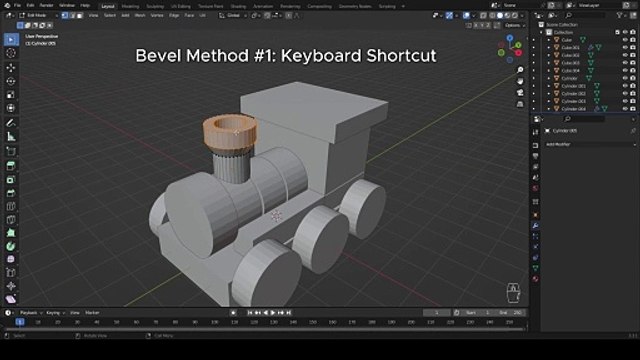
Task: Select the Bevel tool
Action: pyautogui.click(x=11, y=193)
